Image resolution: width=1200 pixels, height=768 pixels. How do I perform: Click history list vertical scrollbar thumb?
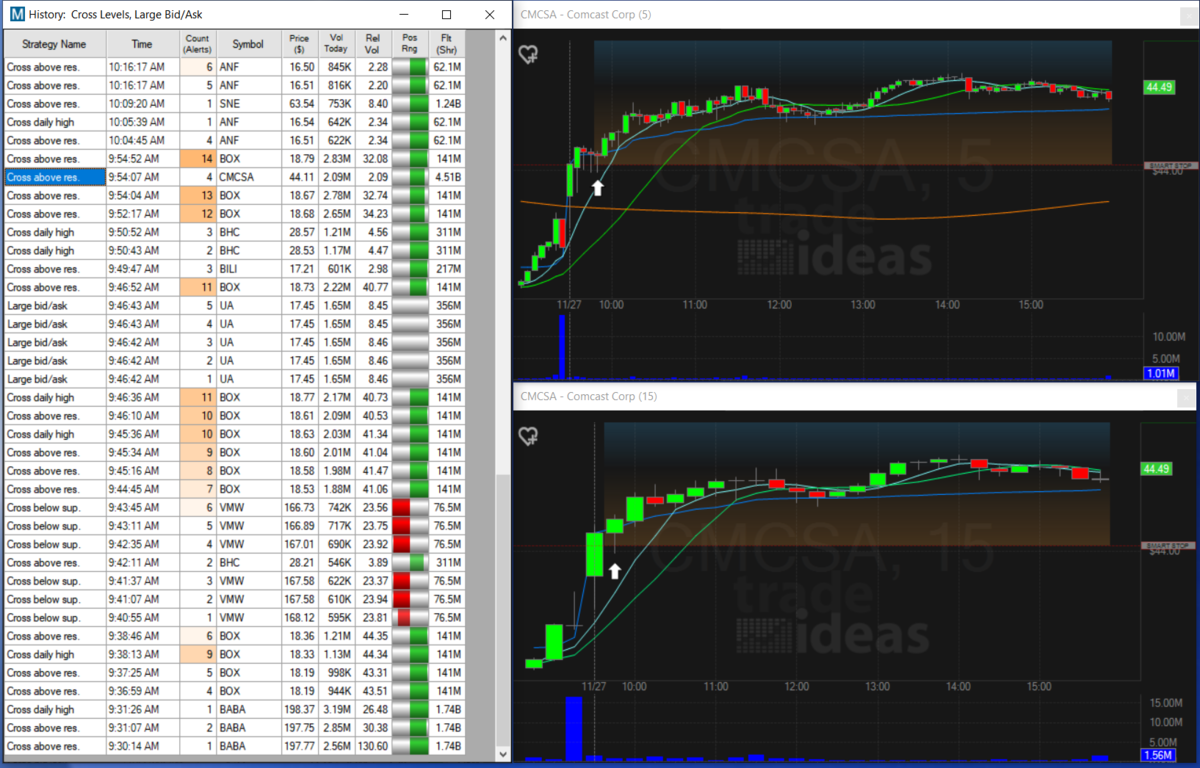tap(502, 610)
